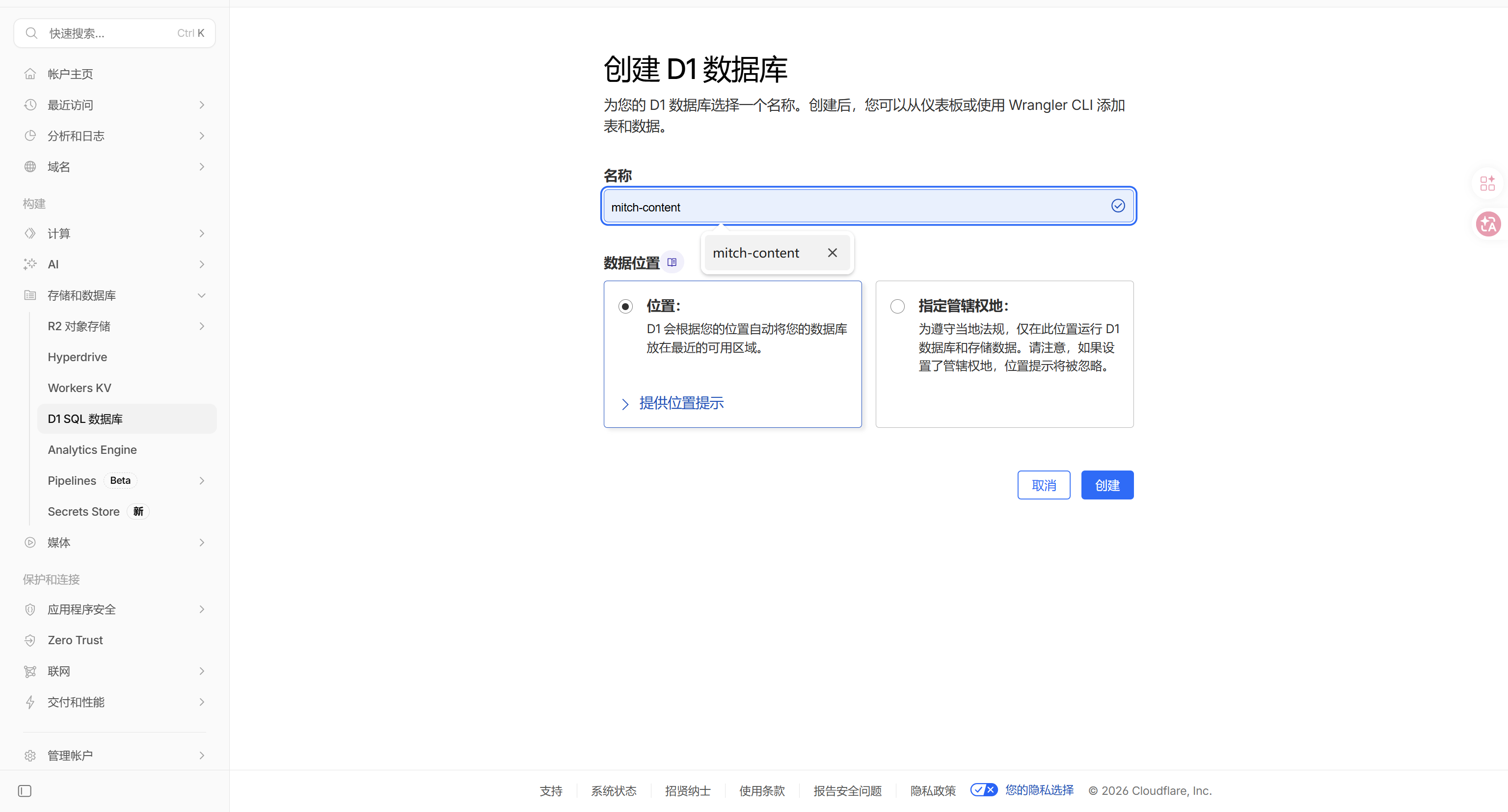The height and width of the screenshot is (812, 1508).
Task: Click the globe icon beside 域名
Action: pyautogui.click(x=30, y=167)
